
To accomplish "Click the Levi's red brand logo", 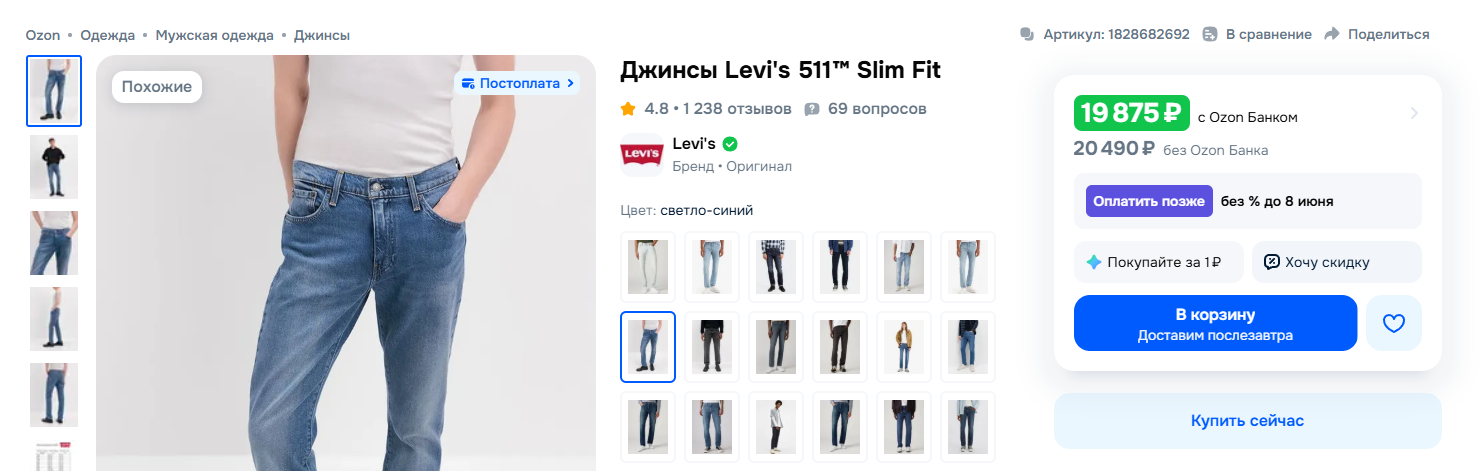I will coord(641,154).
